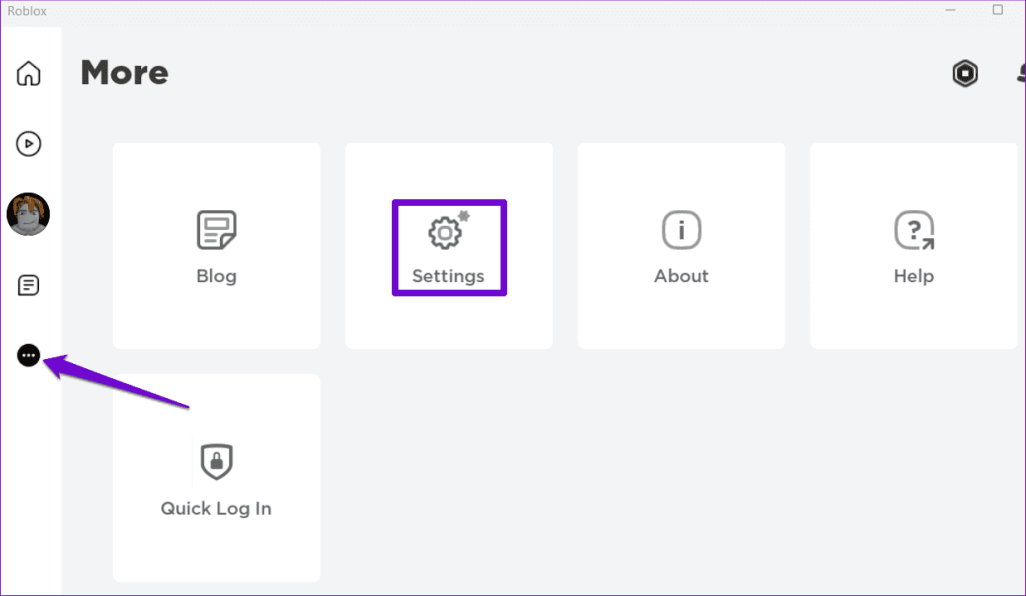Open the user avatar picture in the sidebar
Viewport: 1026px width, 596px height.
pyautogui.click(x=28, y=214)
